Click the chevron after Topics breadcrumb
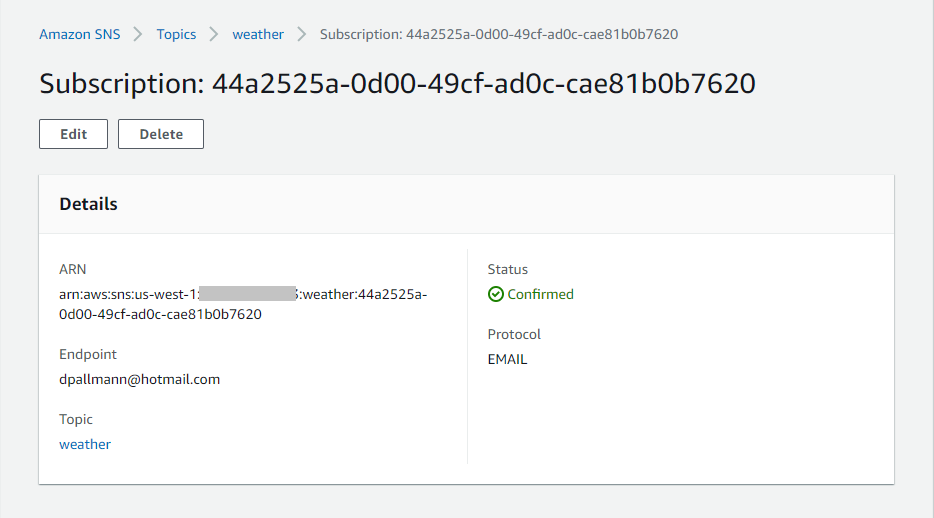This screenshot has width=934, height=518. pyautogui.click(x=214, y=35)
